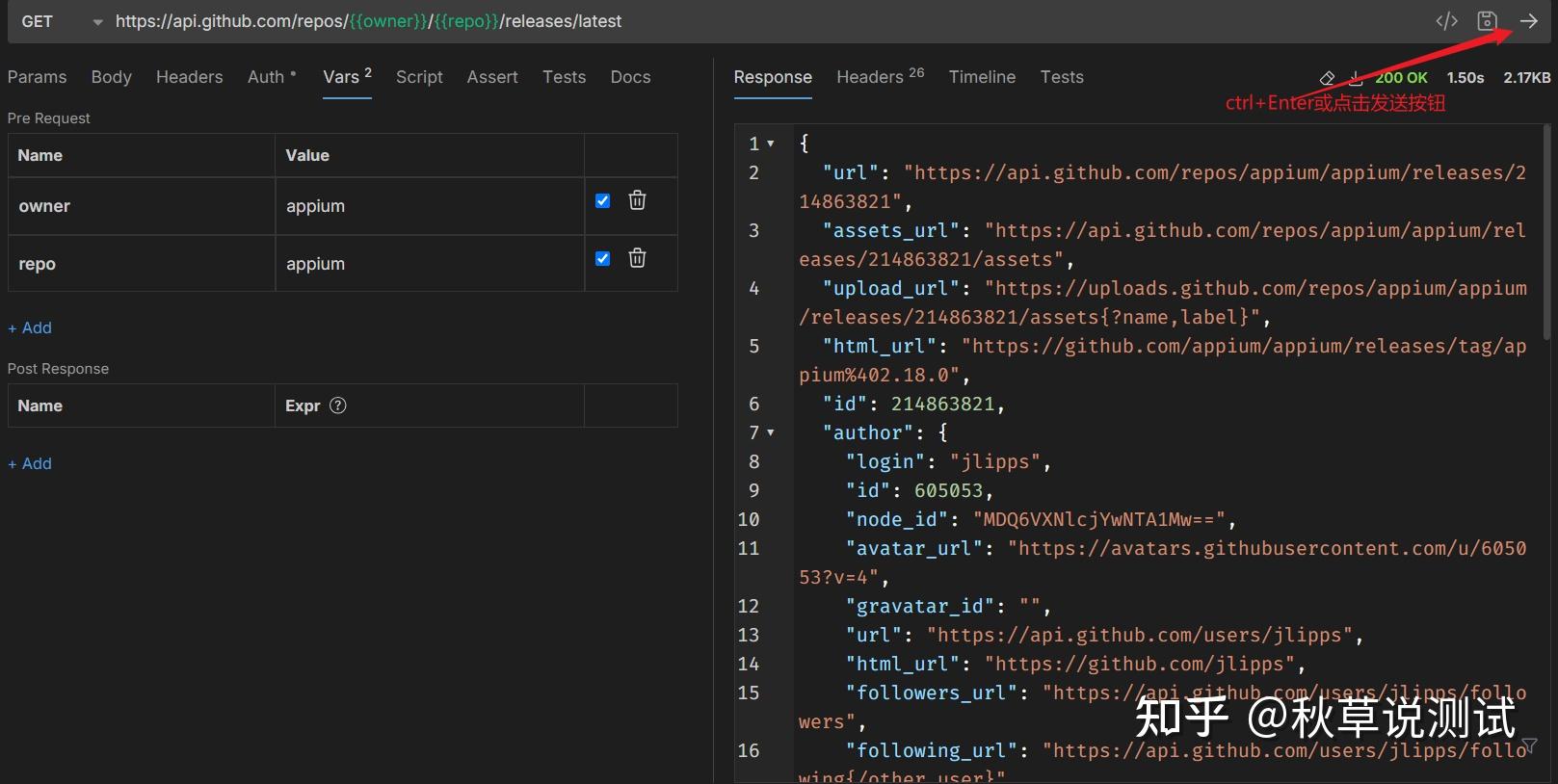Clear the response with the eraser icon
The height and width of the screenshot is (784, 1558).
click(x=1327, y=78)
